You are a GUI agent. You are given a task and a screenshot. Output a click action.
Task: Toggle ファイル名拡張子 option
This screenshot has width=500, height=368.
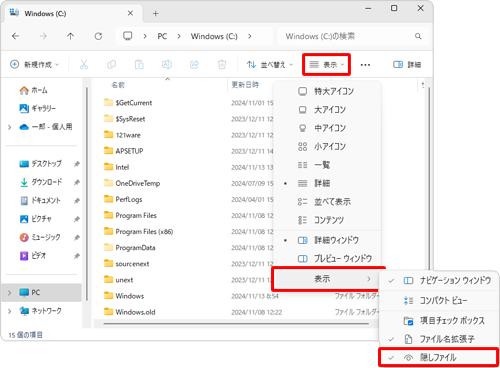coord(439,339)
